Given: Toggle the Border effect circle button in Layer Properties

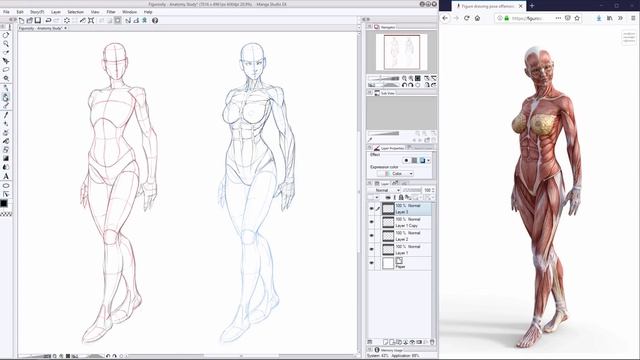Looking at the screenshot, I should 406,160.
